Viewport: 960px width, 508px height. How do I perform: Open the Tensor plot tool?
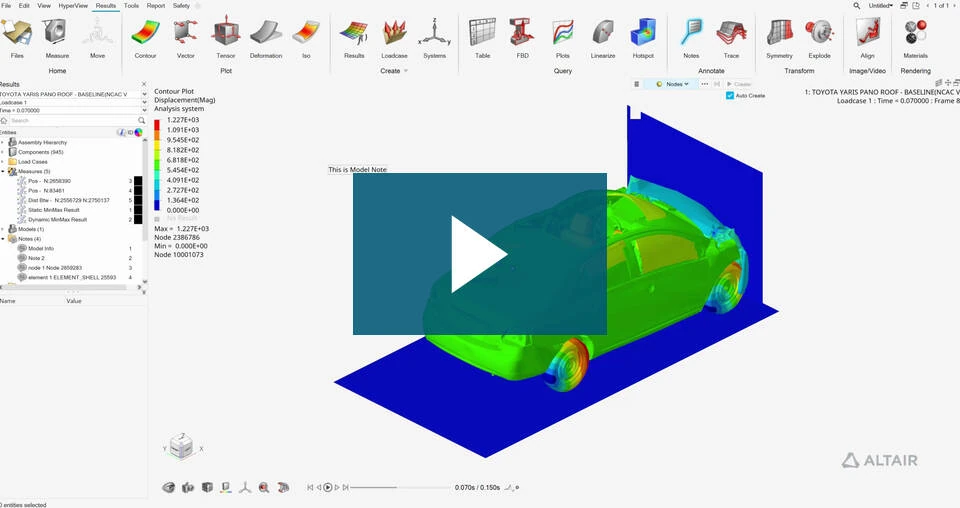click(225, 38)
